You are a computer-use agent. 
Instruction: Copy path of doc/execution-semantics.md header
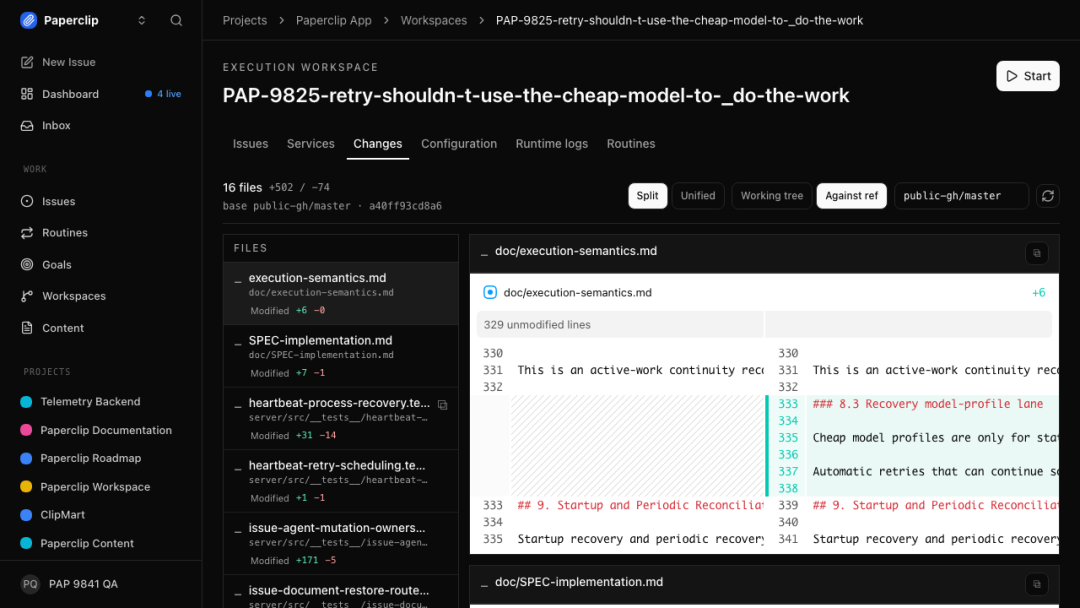point(1037,253)
